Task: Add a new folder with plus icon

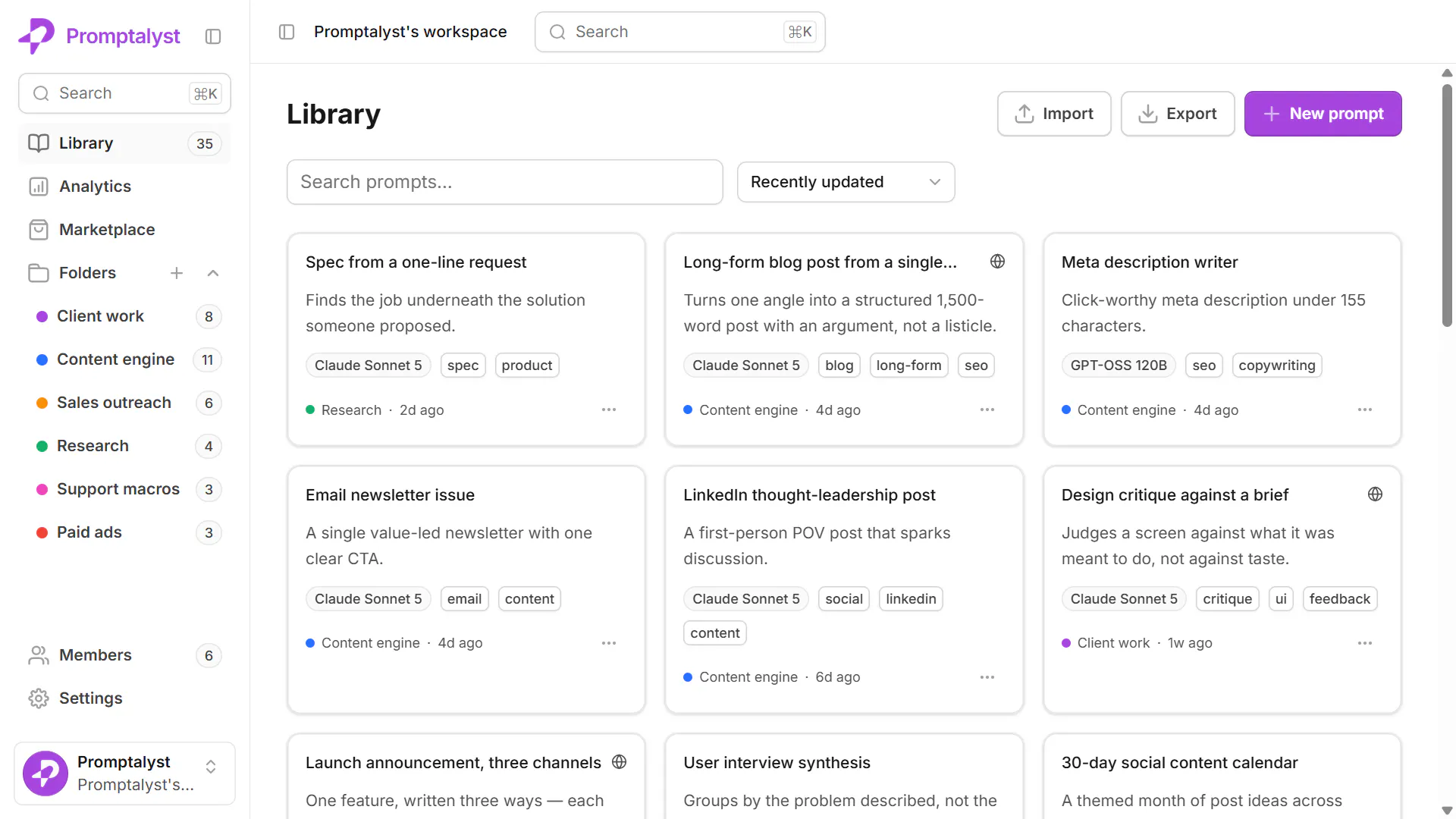Action: point(177,273)
